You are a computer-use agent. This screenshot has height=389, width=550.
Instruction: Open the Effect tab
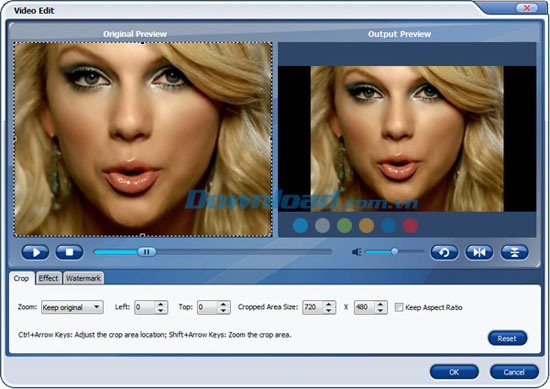pos(48,278)
